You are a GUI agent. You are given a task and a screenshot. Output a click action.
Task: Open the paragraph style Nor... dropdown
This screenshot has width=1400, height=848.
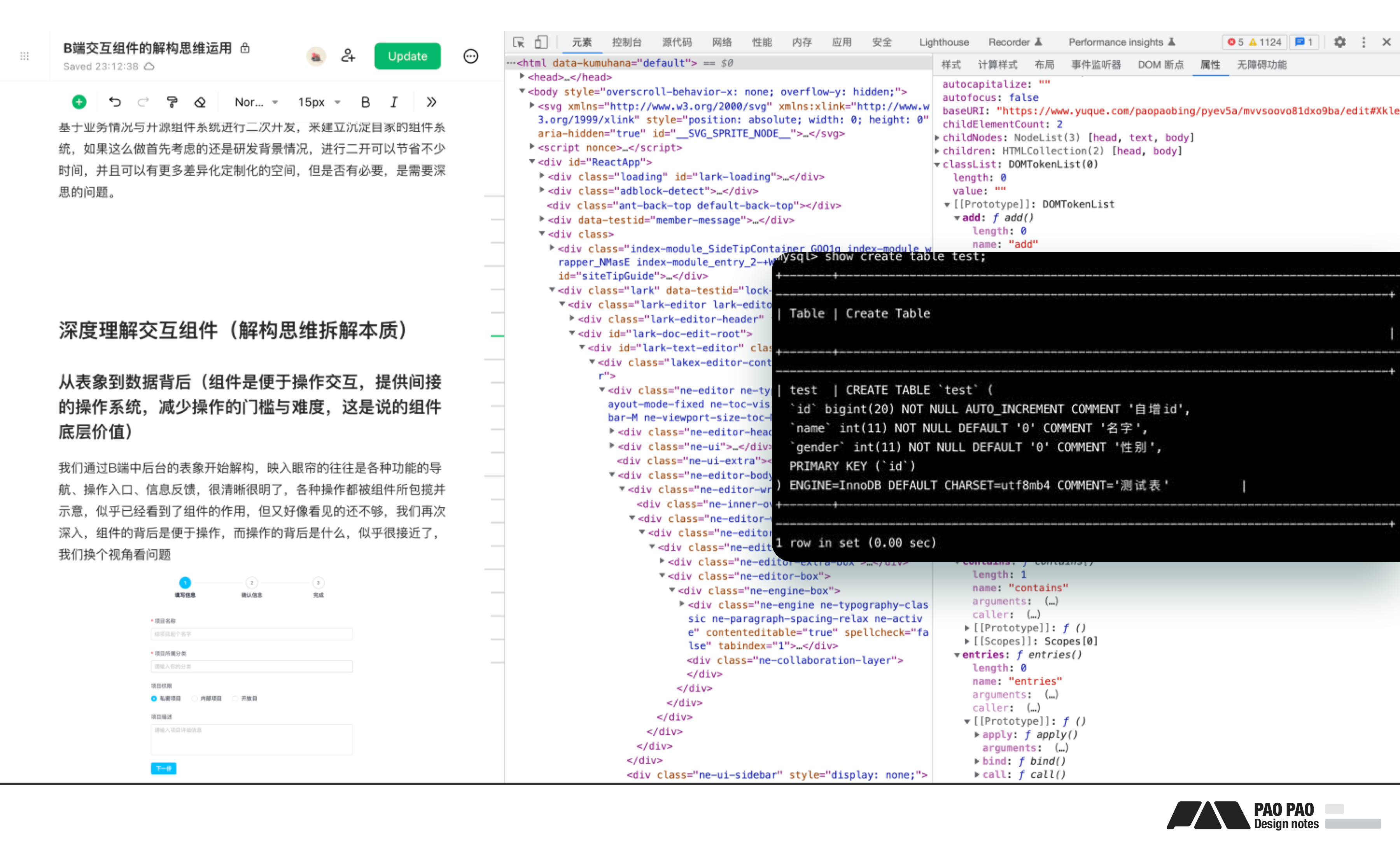tap(256, 102)
